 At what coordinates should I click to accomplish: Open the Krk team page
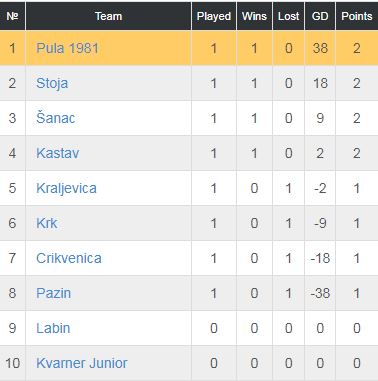pos(47,223)
